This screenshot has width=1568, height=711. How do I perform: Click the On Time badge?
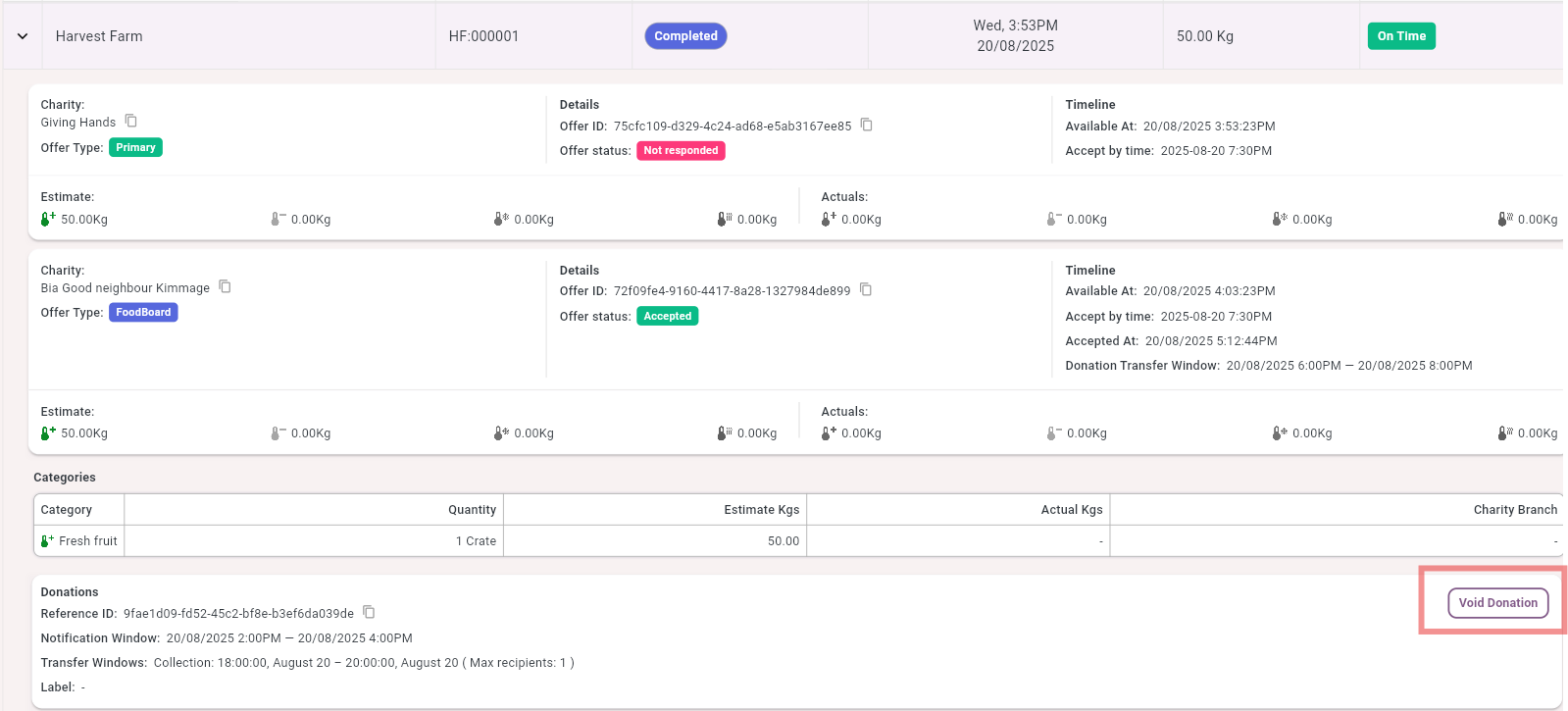click(1400, 36)
